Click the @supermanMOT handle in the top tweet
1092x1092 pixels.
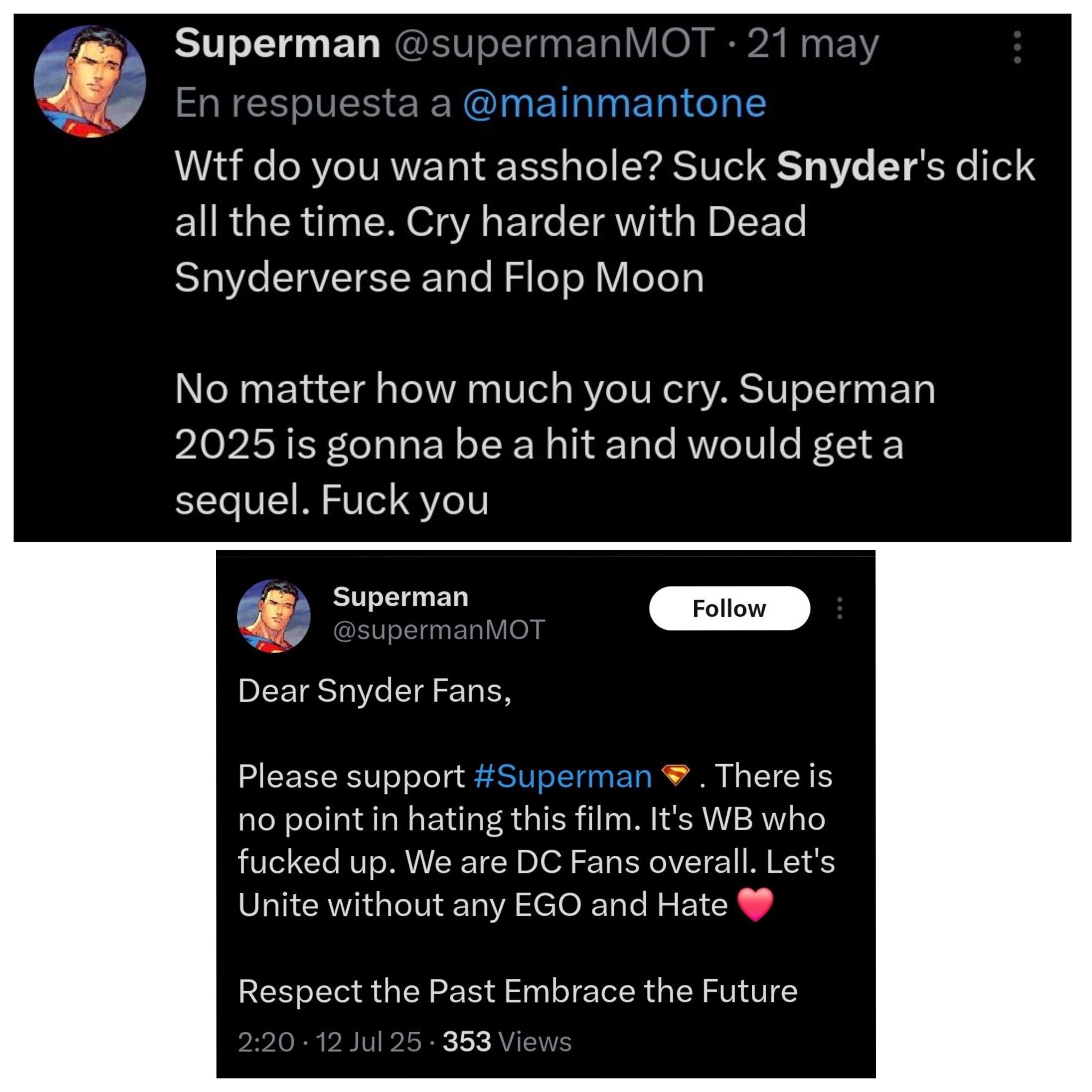554,44
